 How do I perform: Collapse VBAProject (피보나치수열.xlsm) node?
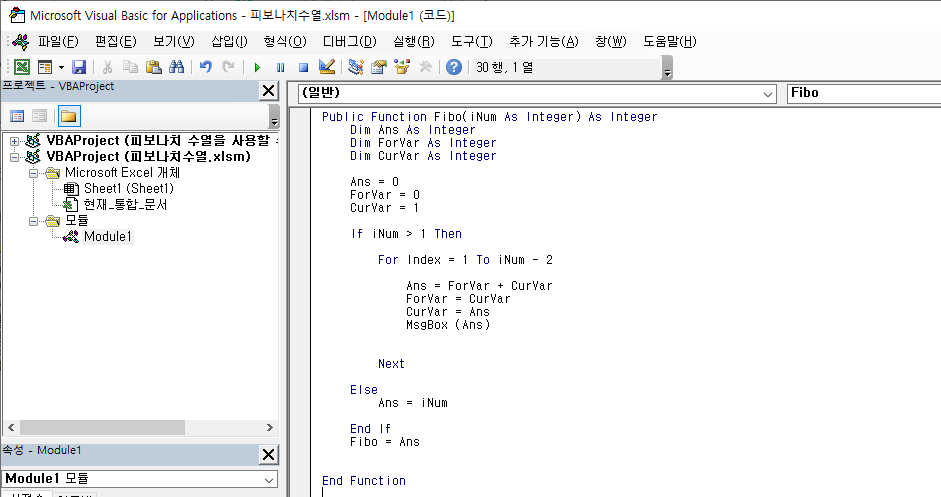coord(14,157)
